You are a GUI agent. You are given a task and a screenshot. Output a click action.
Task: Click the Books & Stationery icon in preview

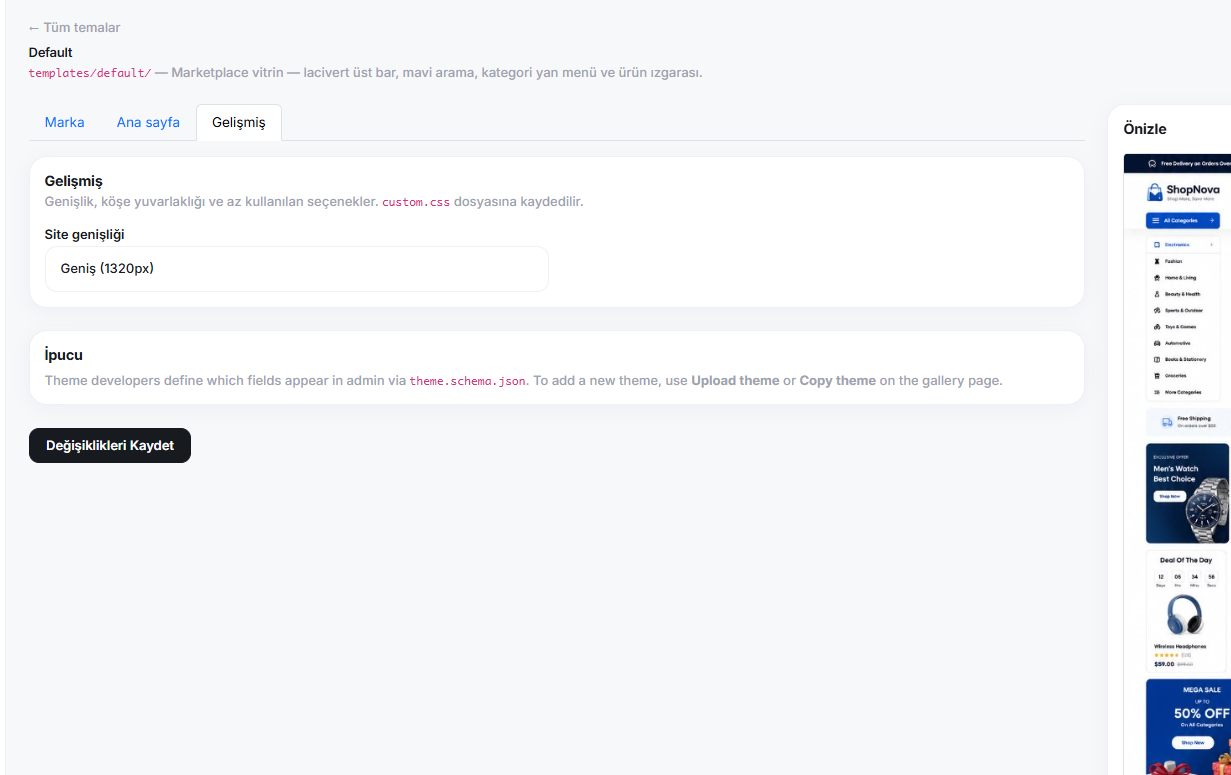(1157, 359)
